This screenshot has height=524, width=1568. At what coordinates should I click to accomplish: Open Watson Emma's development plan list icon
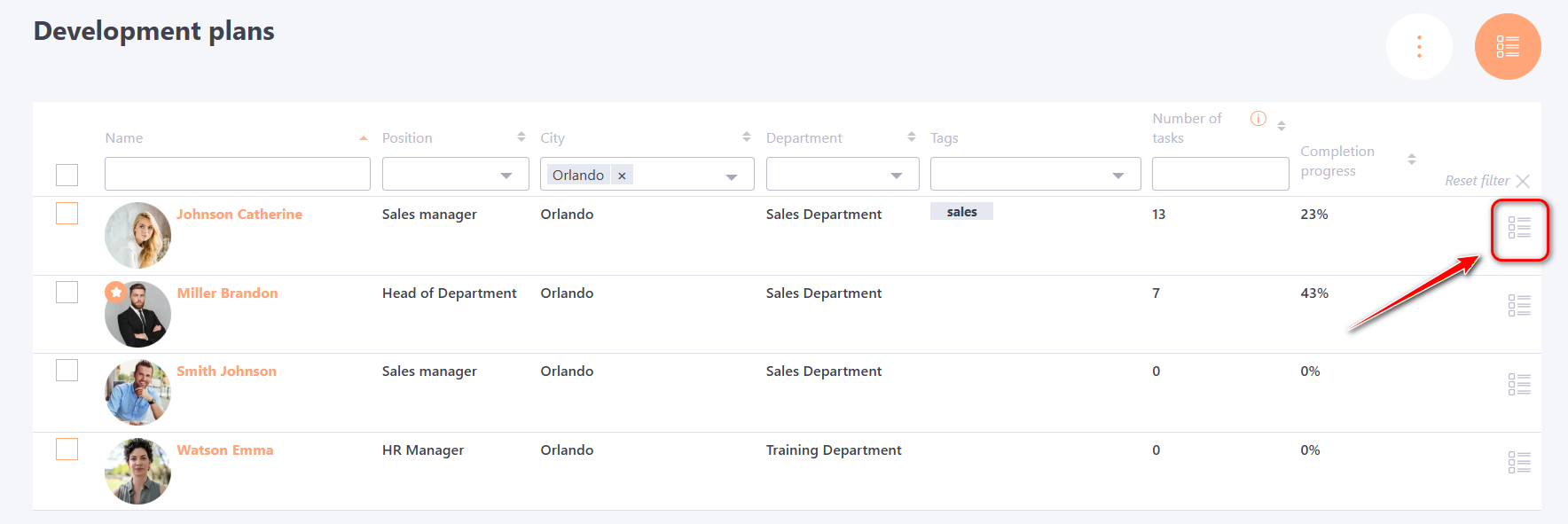[1519, 462]
